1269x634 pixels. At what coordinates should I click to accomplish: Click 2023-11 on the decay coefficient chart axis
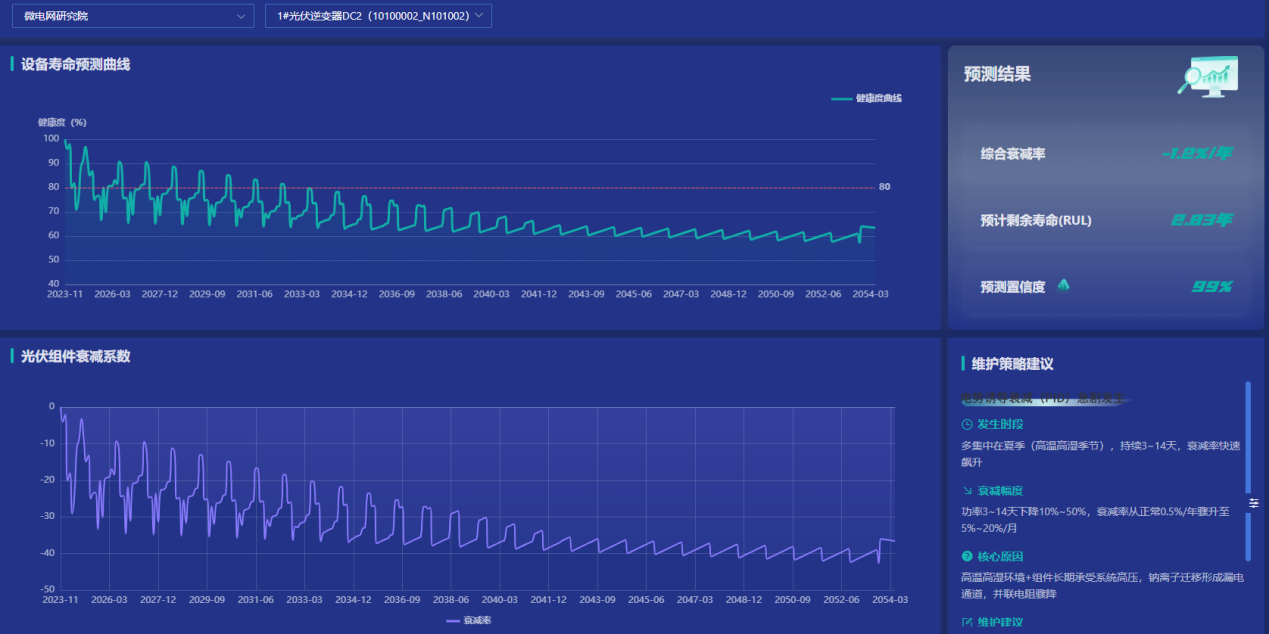62,599
